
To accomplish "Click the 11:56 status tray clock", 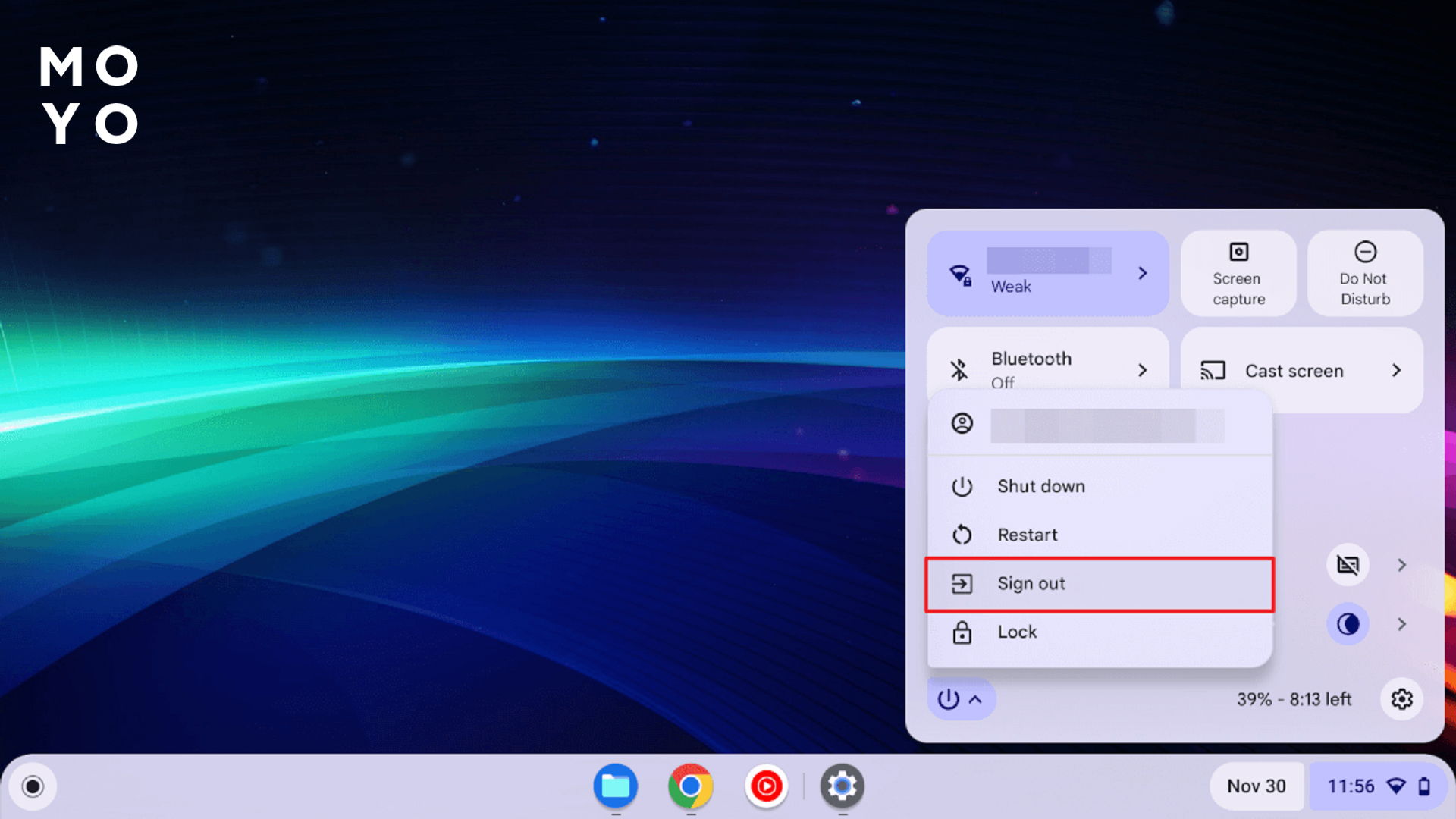I will [x=1351, y=786].
